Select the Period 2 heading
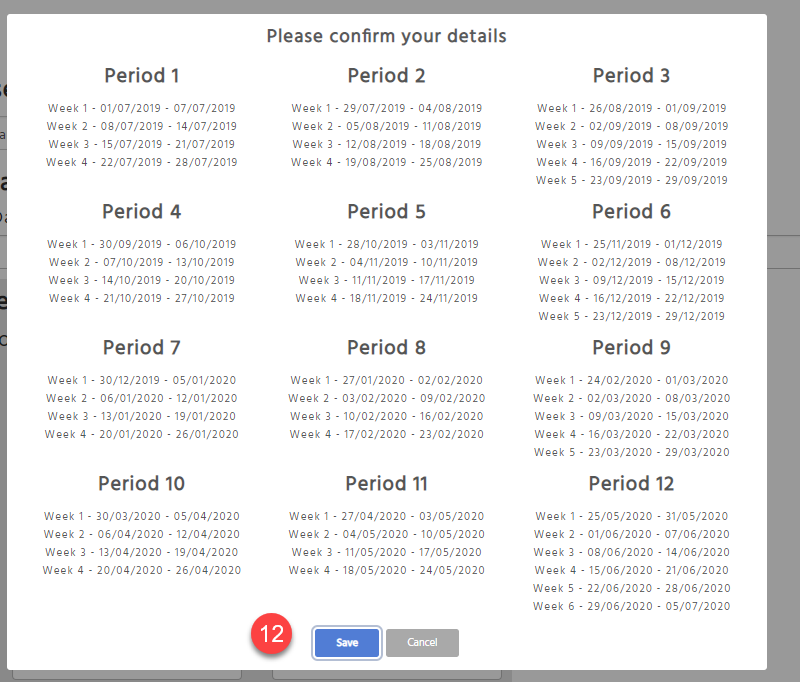The image size is (800, 682). [x=386, y=75]
